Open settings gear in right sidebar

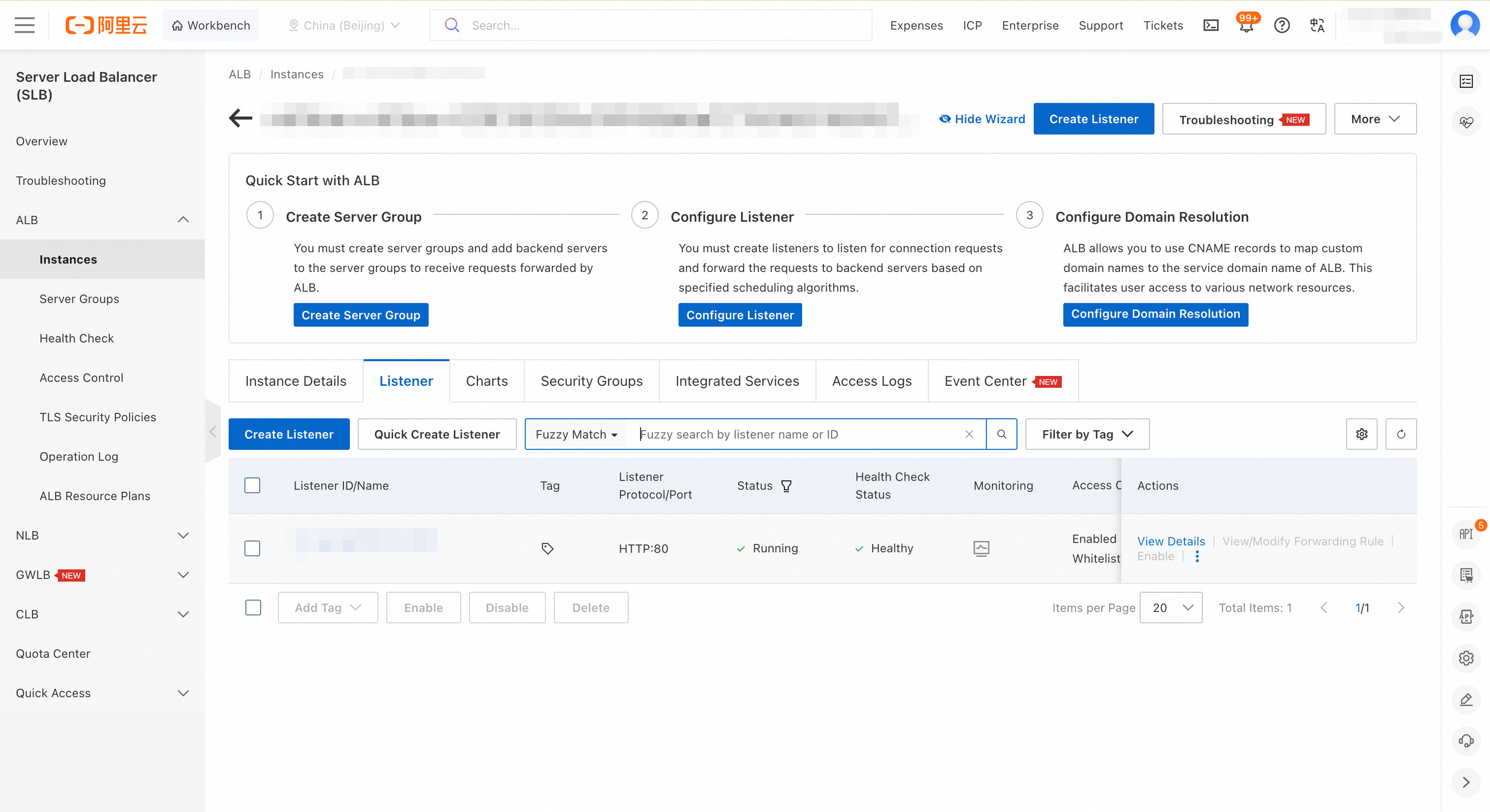[x=1466, y=658]
